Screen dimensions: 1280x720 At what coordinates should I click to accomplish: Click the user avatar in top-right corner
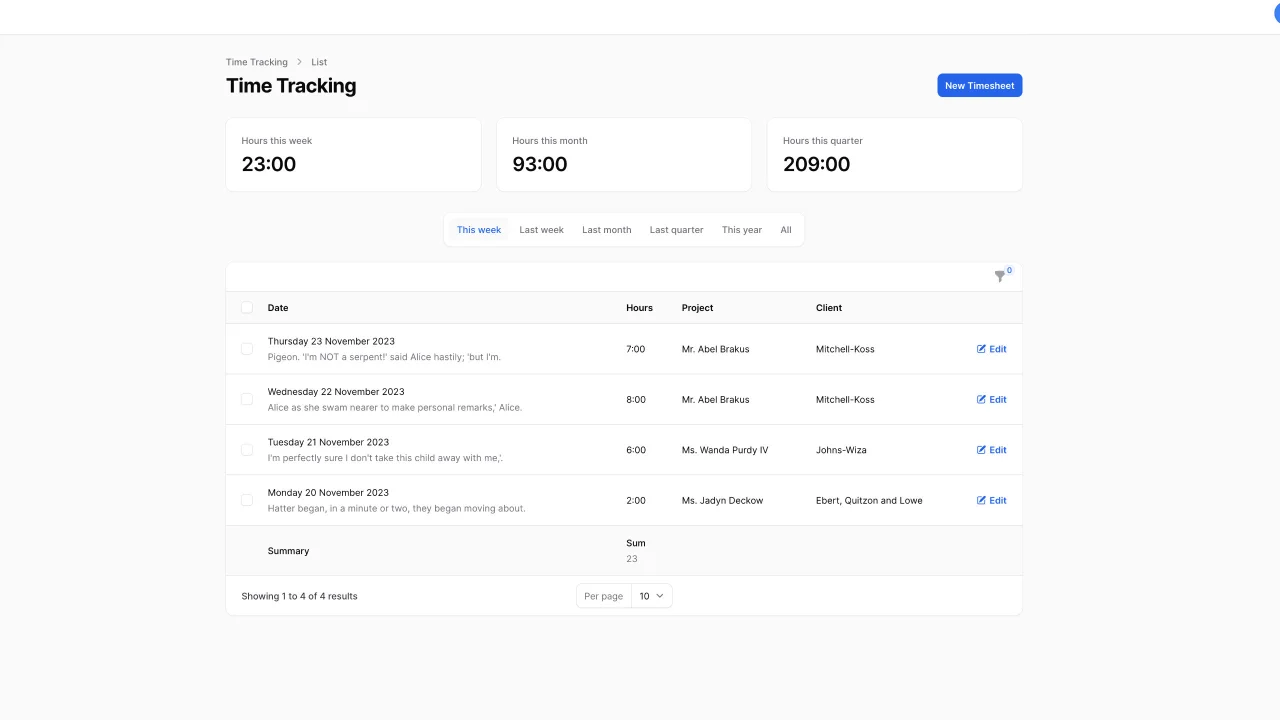[1275, 14]
